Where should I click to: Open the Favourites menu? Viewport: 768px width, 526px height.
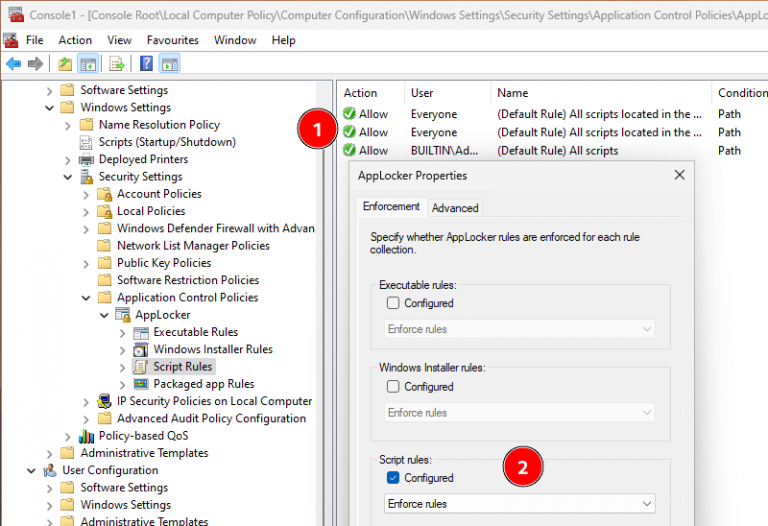[x=172, y=40]
